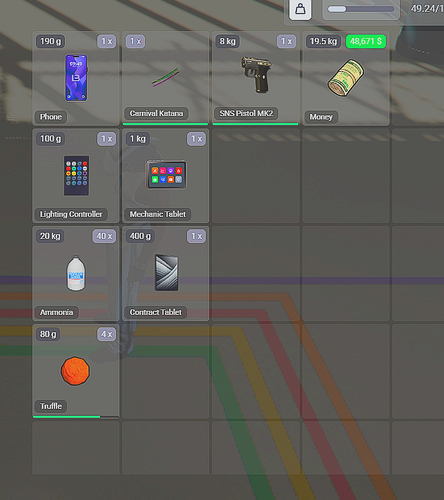The height and width of the screenshot is (500, 444).
Task: Click the Carnival Katana green durability bar
Action: point(165,124)
